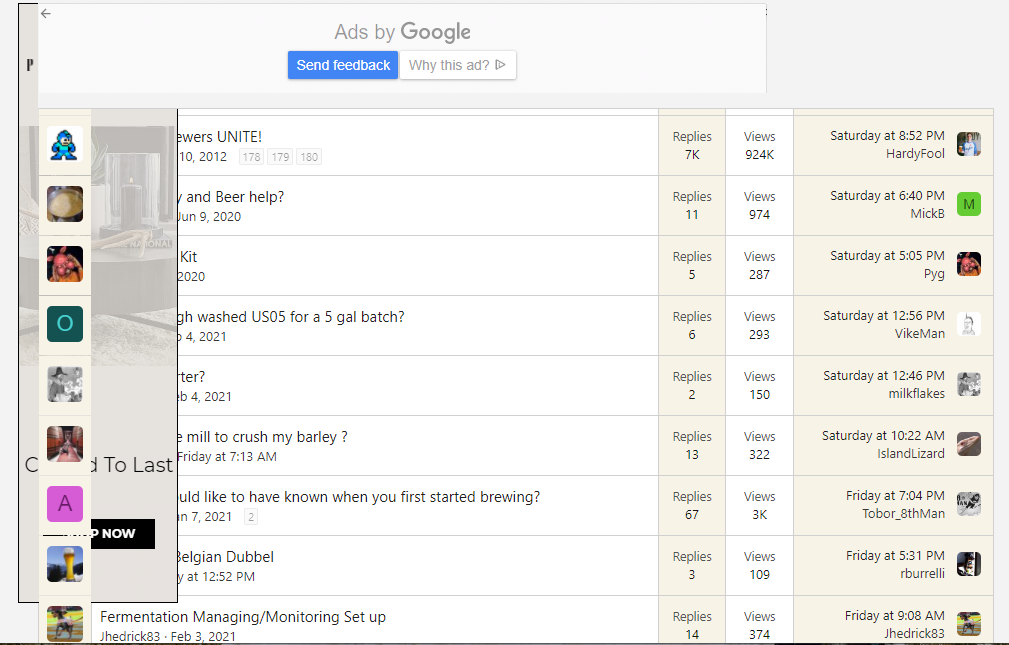Open the teal O avatar profile
Viewport: 1009px width, 645px height.
(x=65, y=324)
